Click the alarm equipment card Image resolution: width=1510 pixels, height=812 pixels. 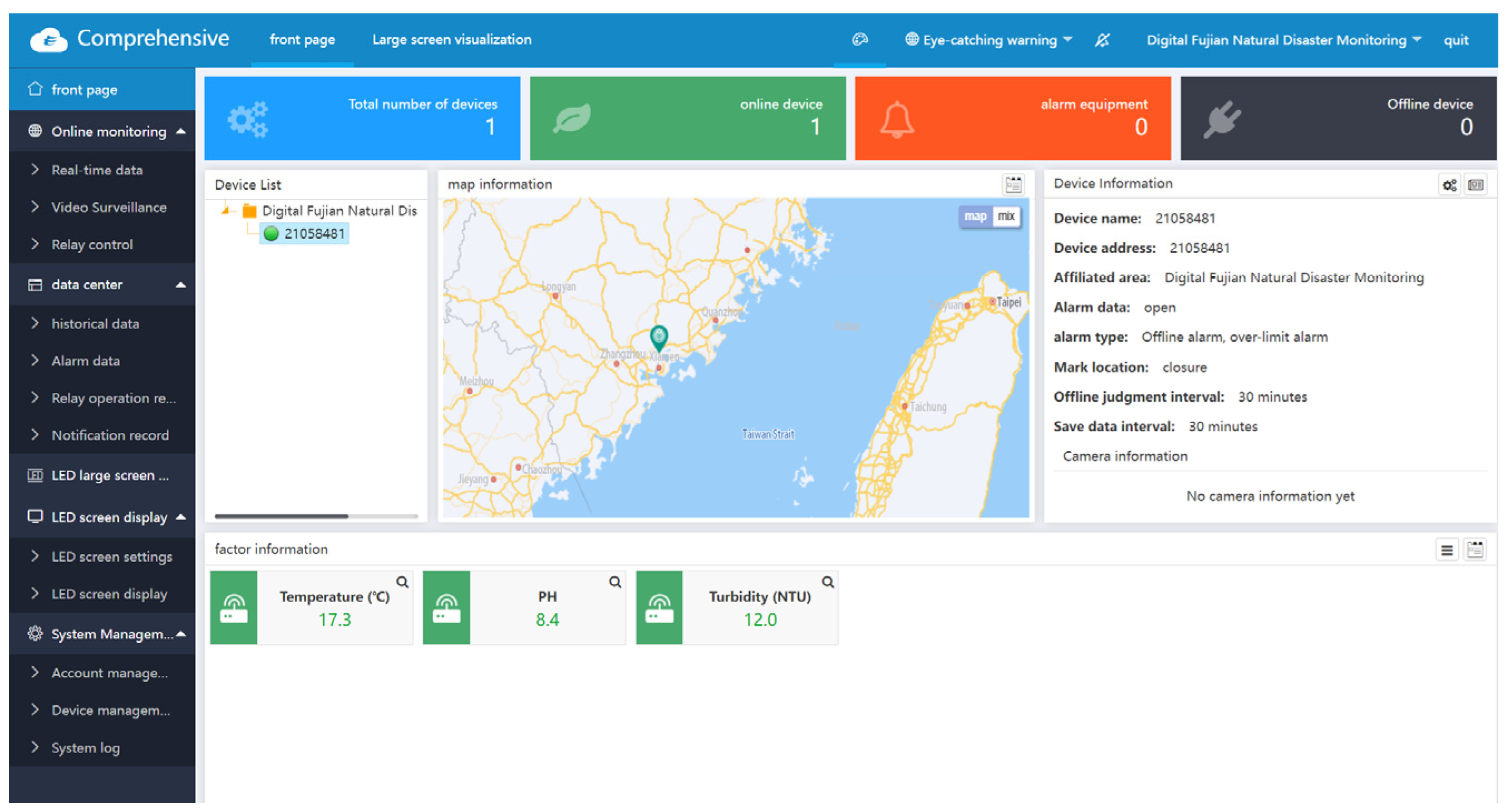[x=1013, y=118]
